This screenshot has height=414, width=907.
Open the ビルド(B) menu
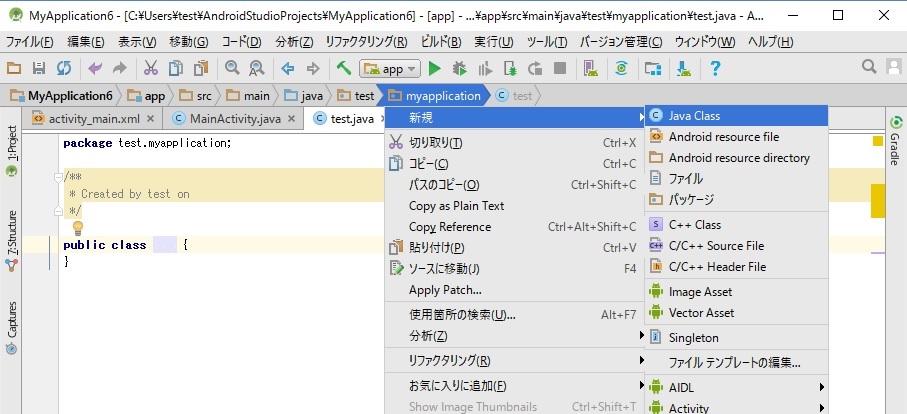(441, 42)
